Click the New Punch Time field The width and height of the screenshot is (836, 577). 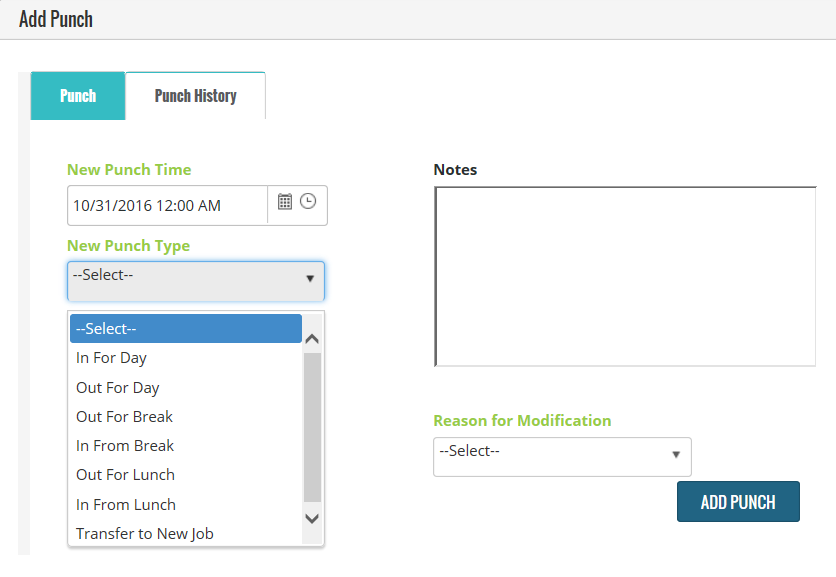[x=168, y=206]
